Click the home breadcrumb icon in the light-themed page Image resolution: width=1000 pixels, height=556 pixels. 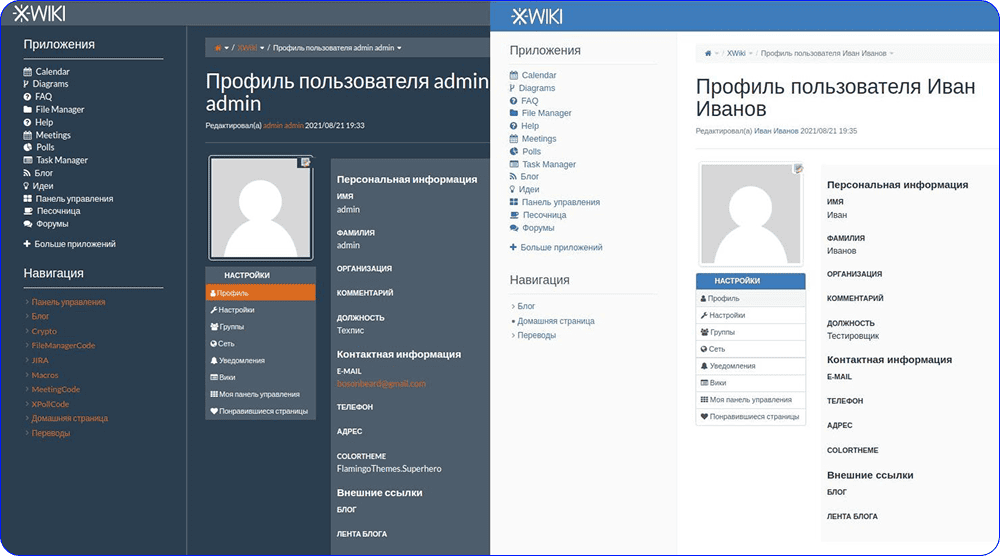(708, 53)
